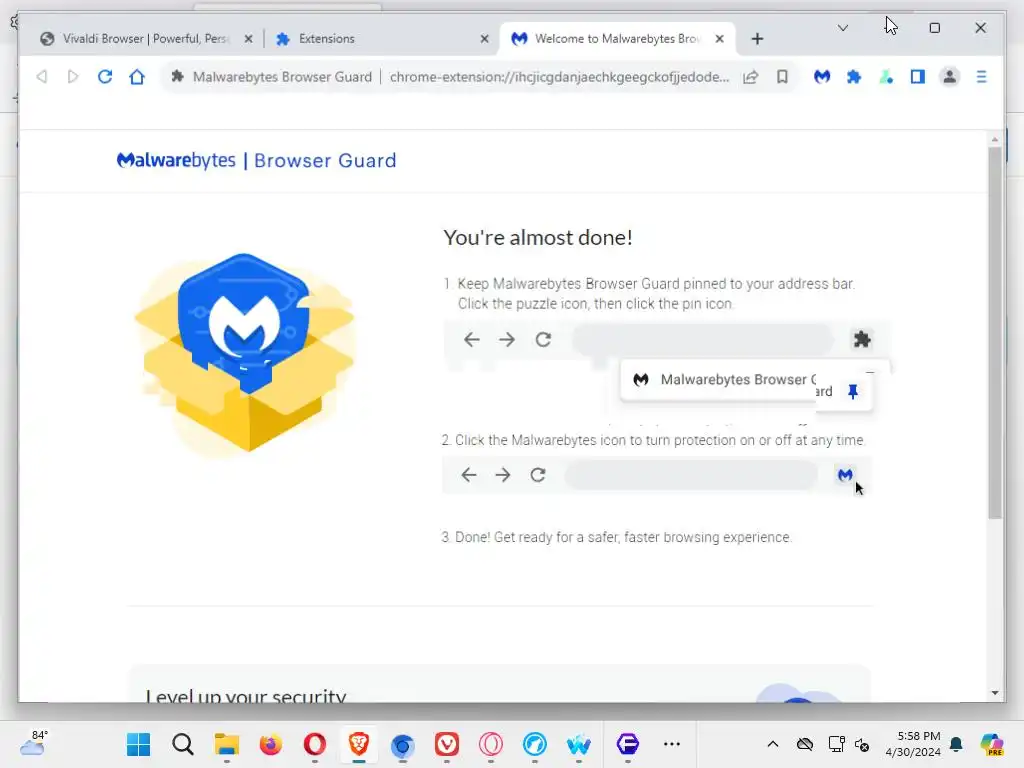Click the chrome-extension URL address field
1024x768 pixels.
pyautogui.click(x=559, y=77)
